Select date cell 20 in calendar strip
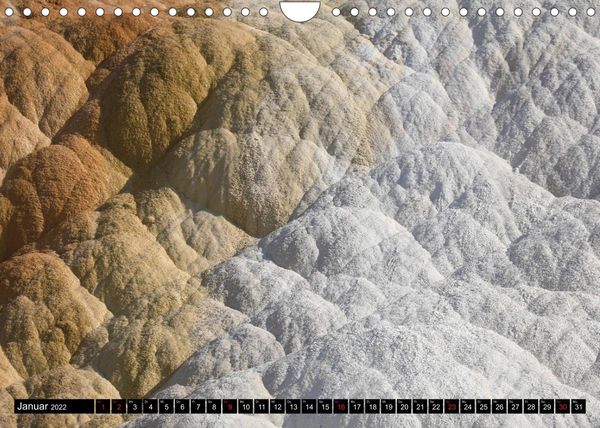Viewport: 600px width, 428px height. (404, 407)
